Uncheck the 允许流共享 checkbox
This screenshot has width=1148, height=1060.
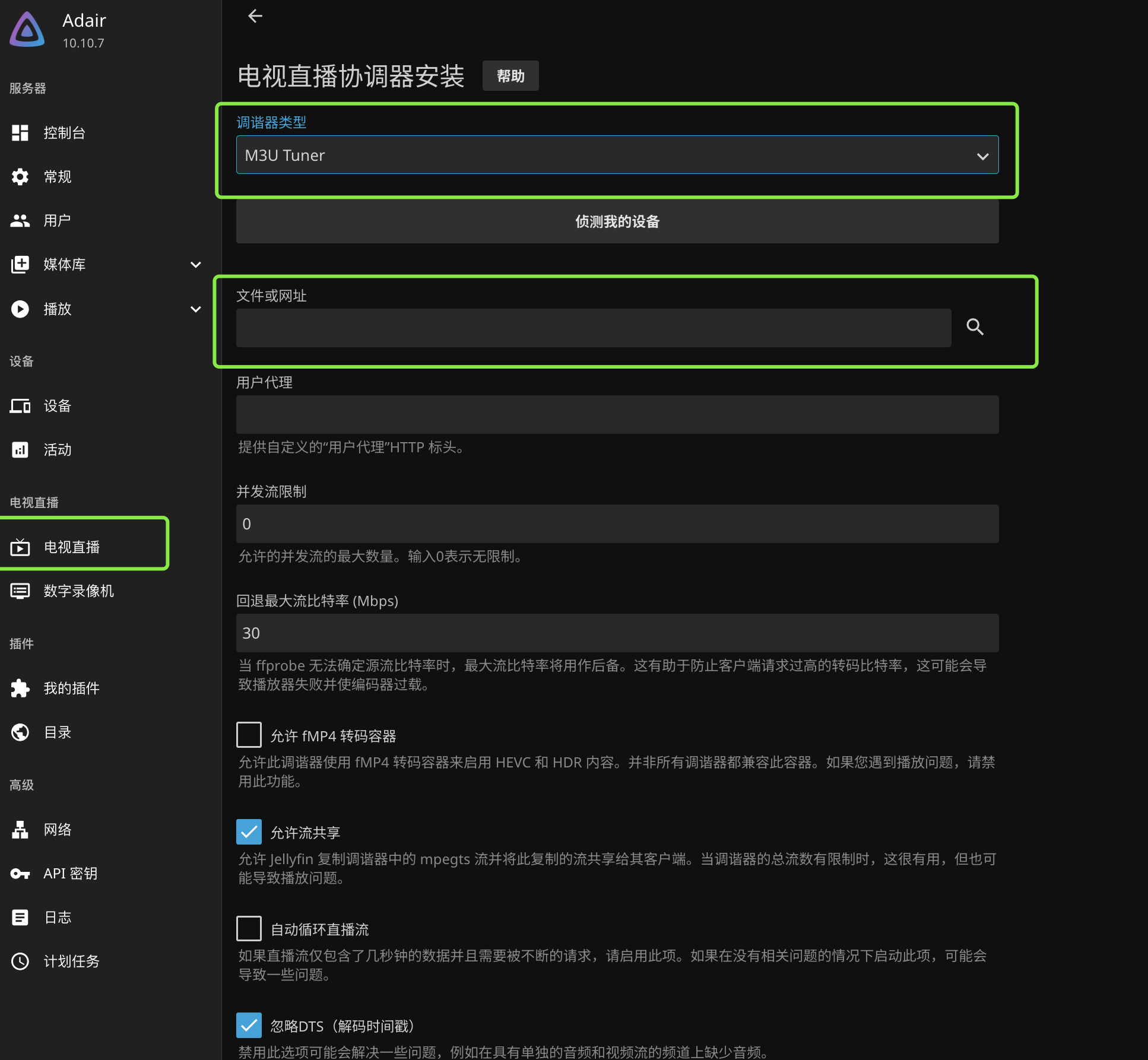click(249, 832)
